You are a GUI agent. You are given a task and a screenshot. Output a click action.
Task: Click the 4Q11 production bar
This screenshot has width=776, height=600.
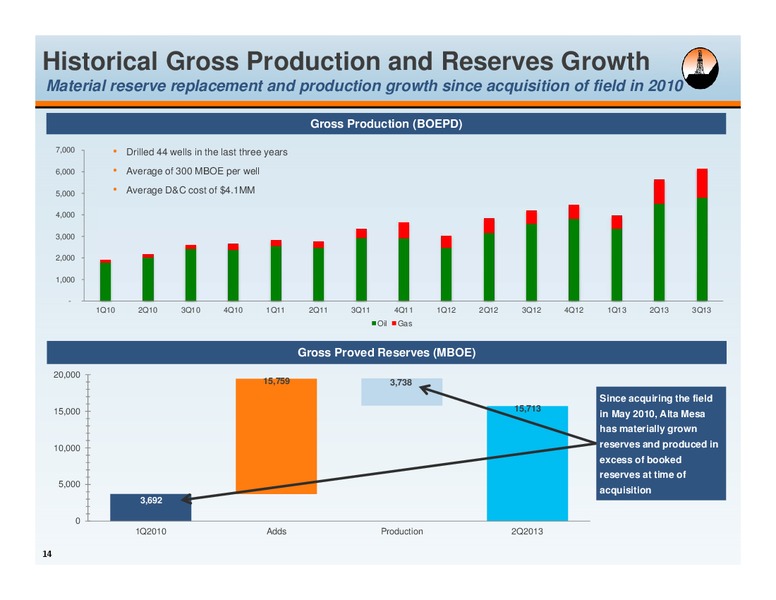click(403, 261)
